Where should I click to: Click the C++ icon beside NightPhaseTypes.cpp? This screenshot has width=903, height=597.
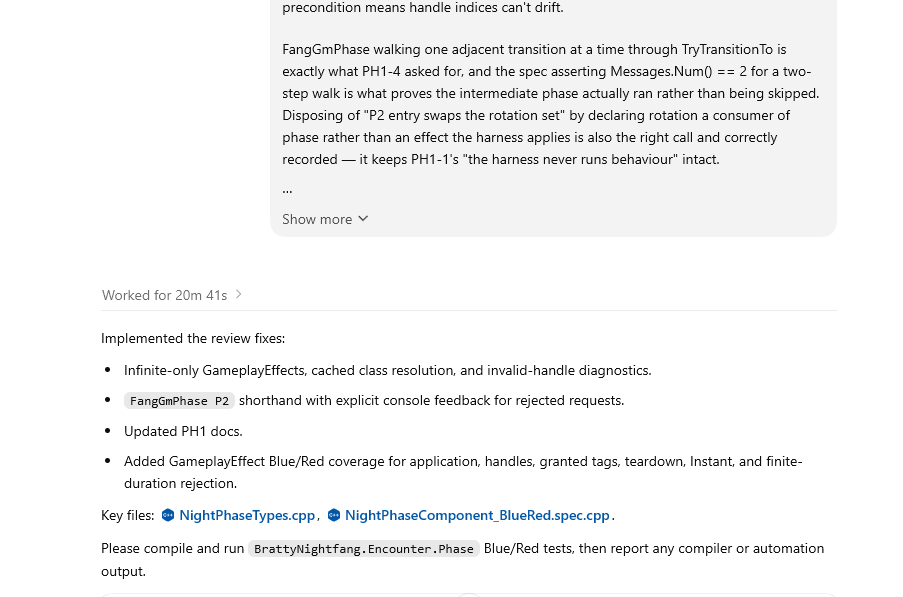[x=168, y=515]
